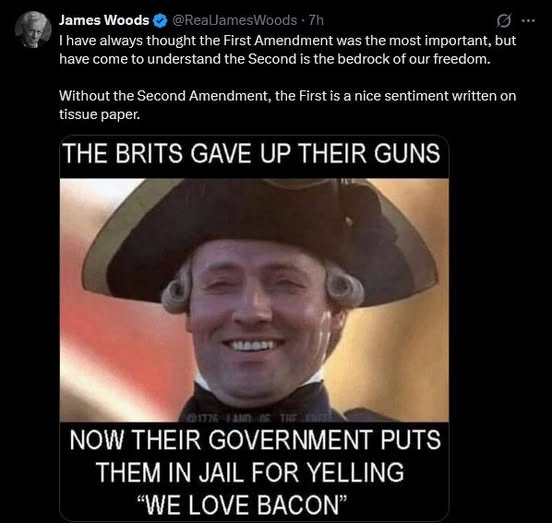Open the @RealJamesWoods handle link
Viewport: 552px width, 523px height.
coord(234,20)
